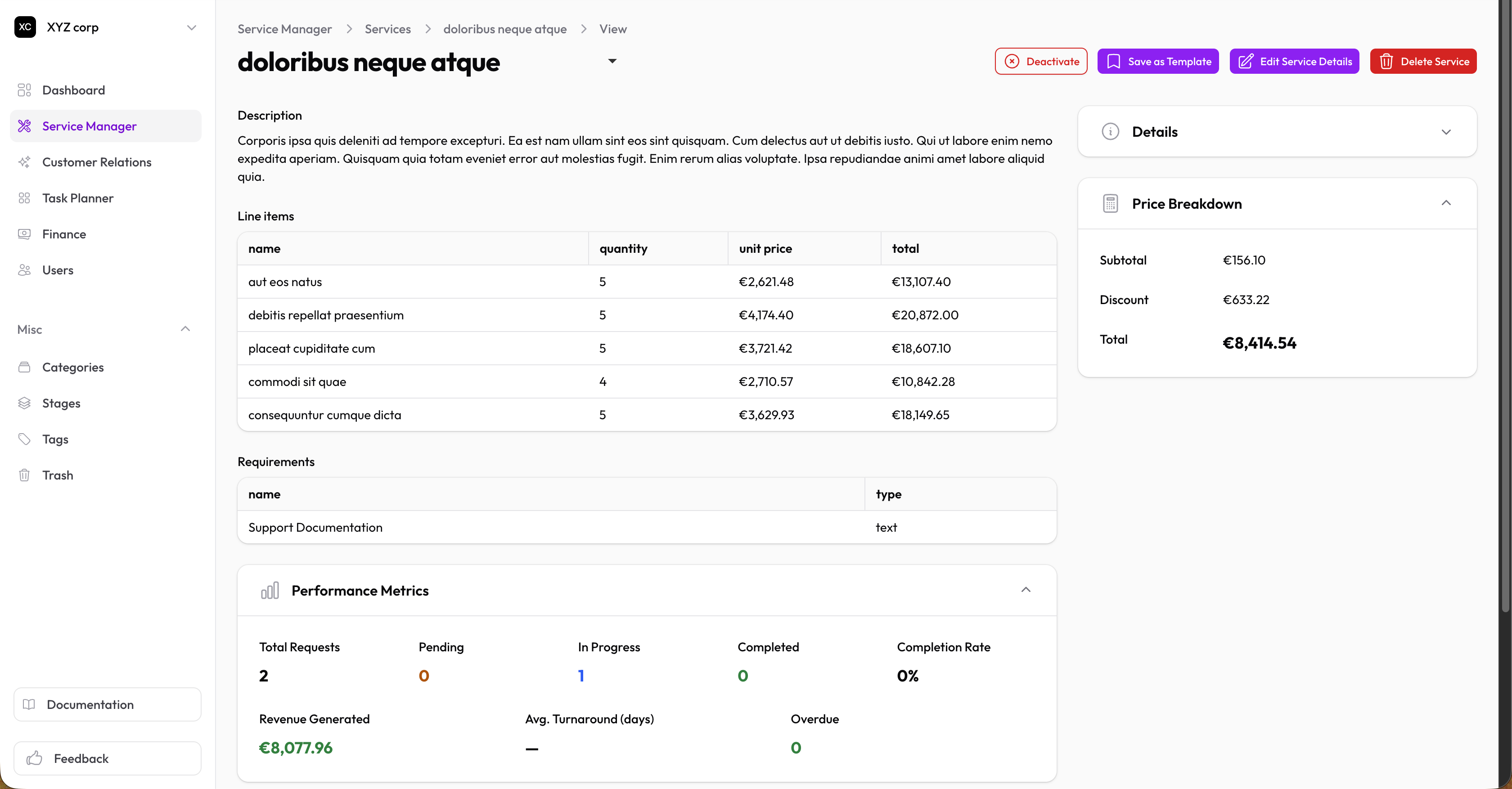Open Dashboard in the sidebar
1512x789 pixels.
tap(106, 90)
